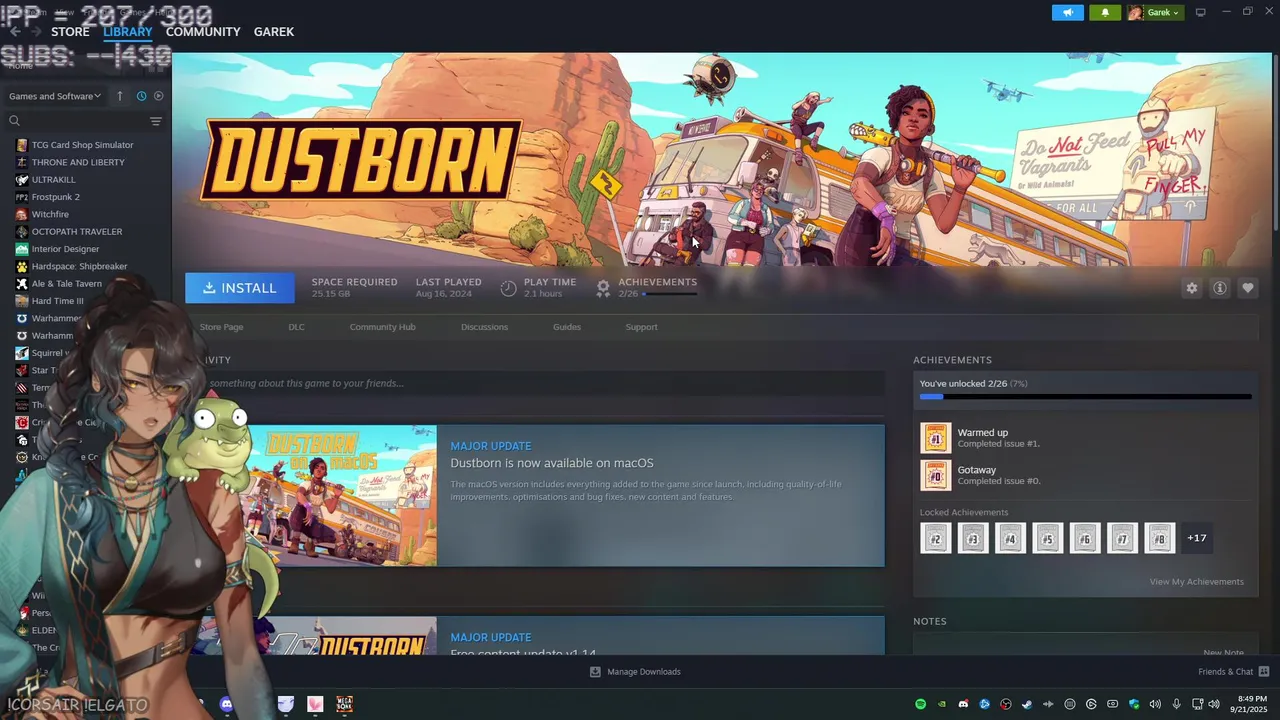This screenshot has width=1280, height=720.
Task: Open the GAREK profile tab
Action: [x=273, y=32]
